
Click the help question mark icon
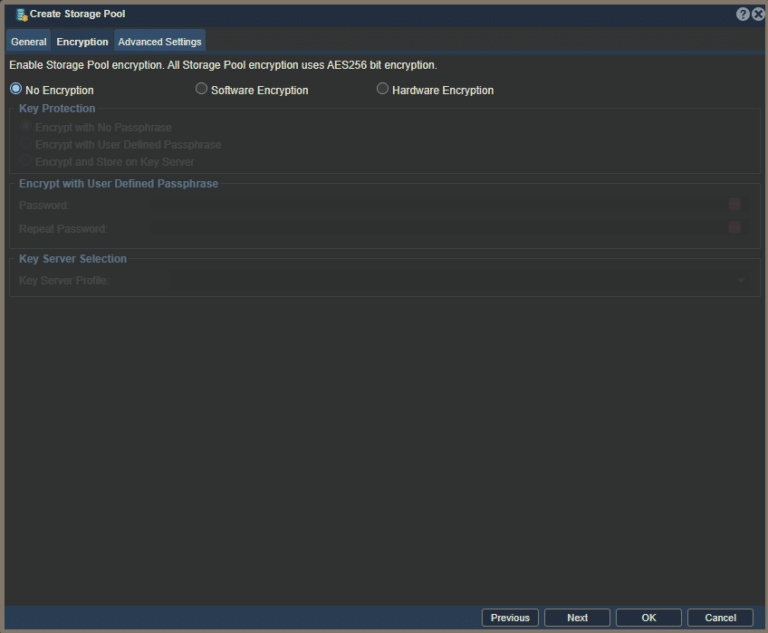point(743,14)
